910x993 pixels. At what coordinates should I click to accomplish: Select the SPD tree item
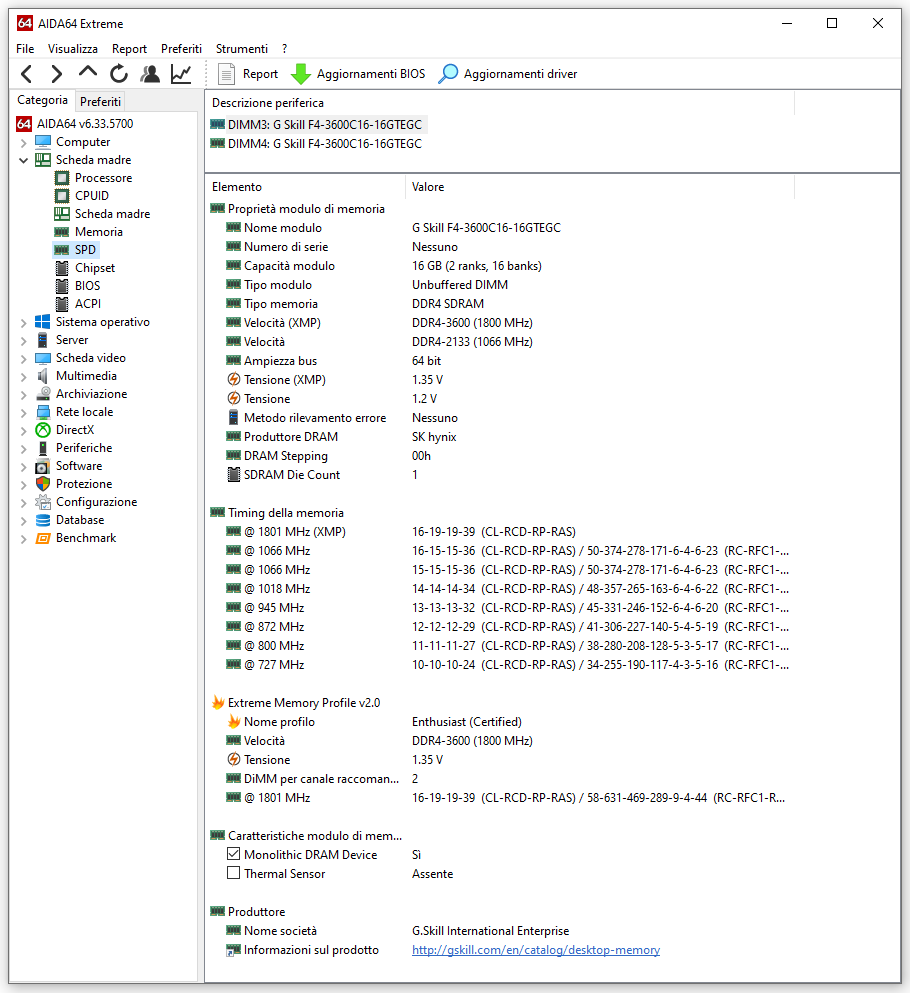click(x=85, y=250)
